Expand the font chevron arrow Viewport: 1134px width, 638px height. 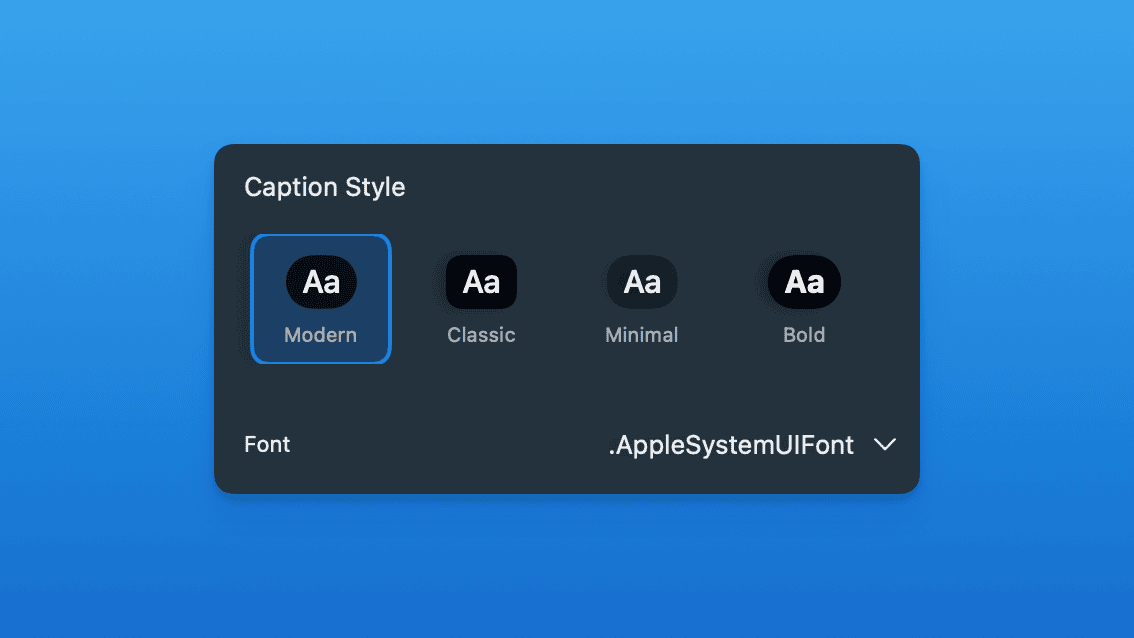tap(884, 445)
